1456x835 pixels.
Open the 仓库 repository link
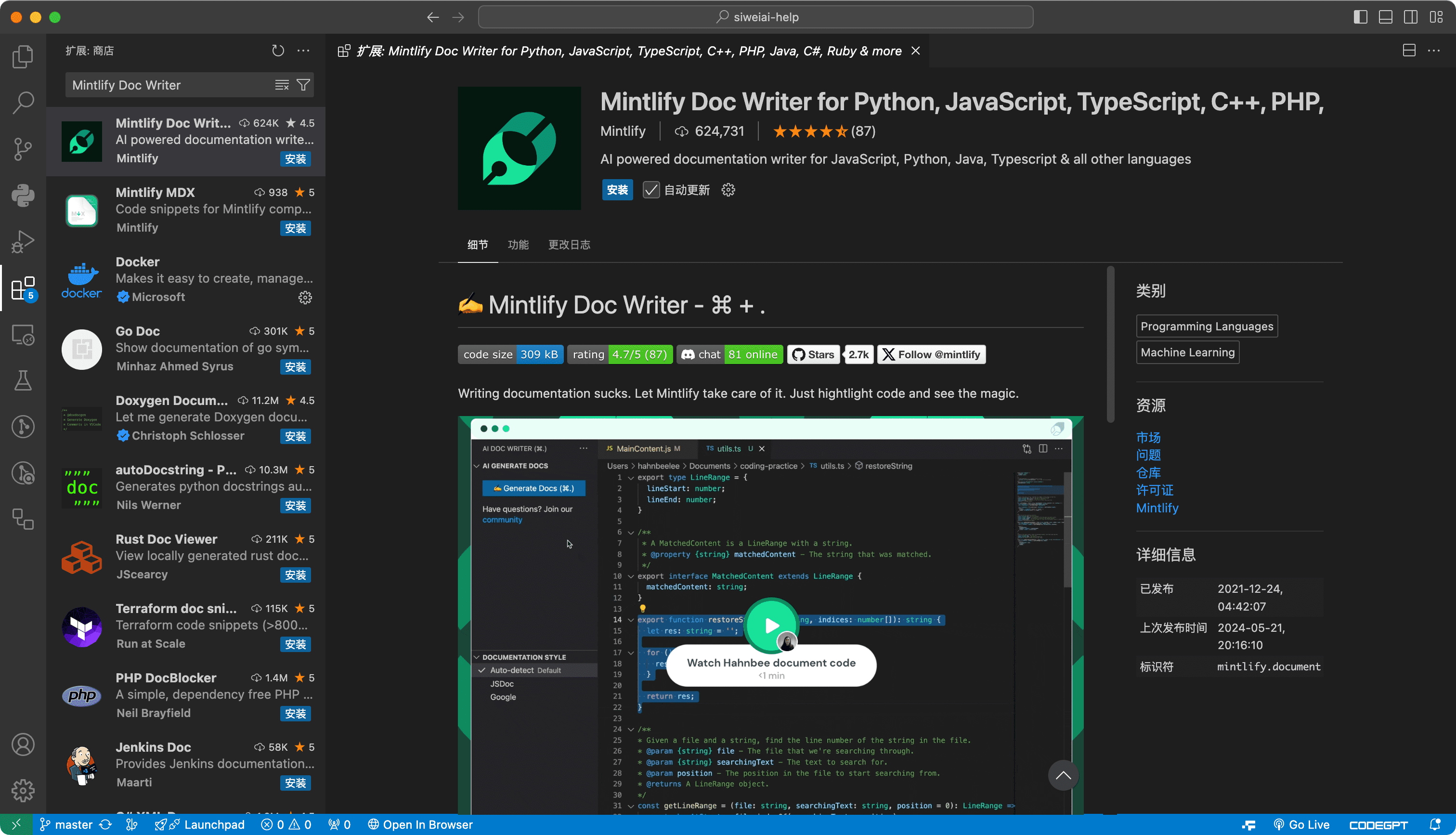[1148, 472]
